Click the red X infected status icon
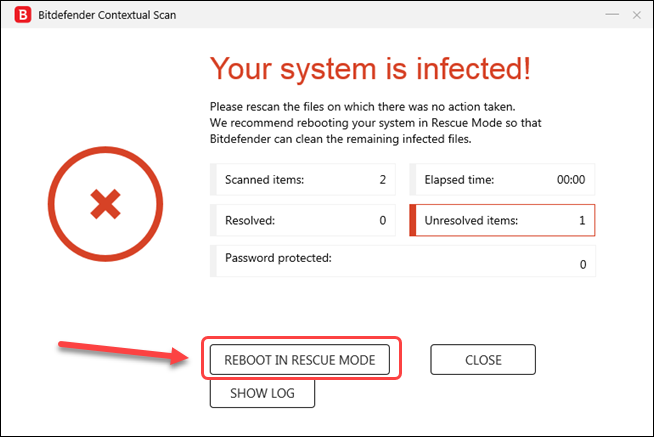 click(x=105, y=204)
